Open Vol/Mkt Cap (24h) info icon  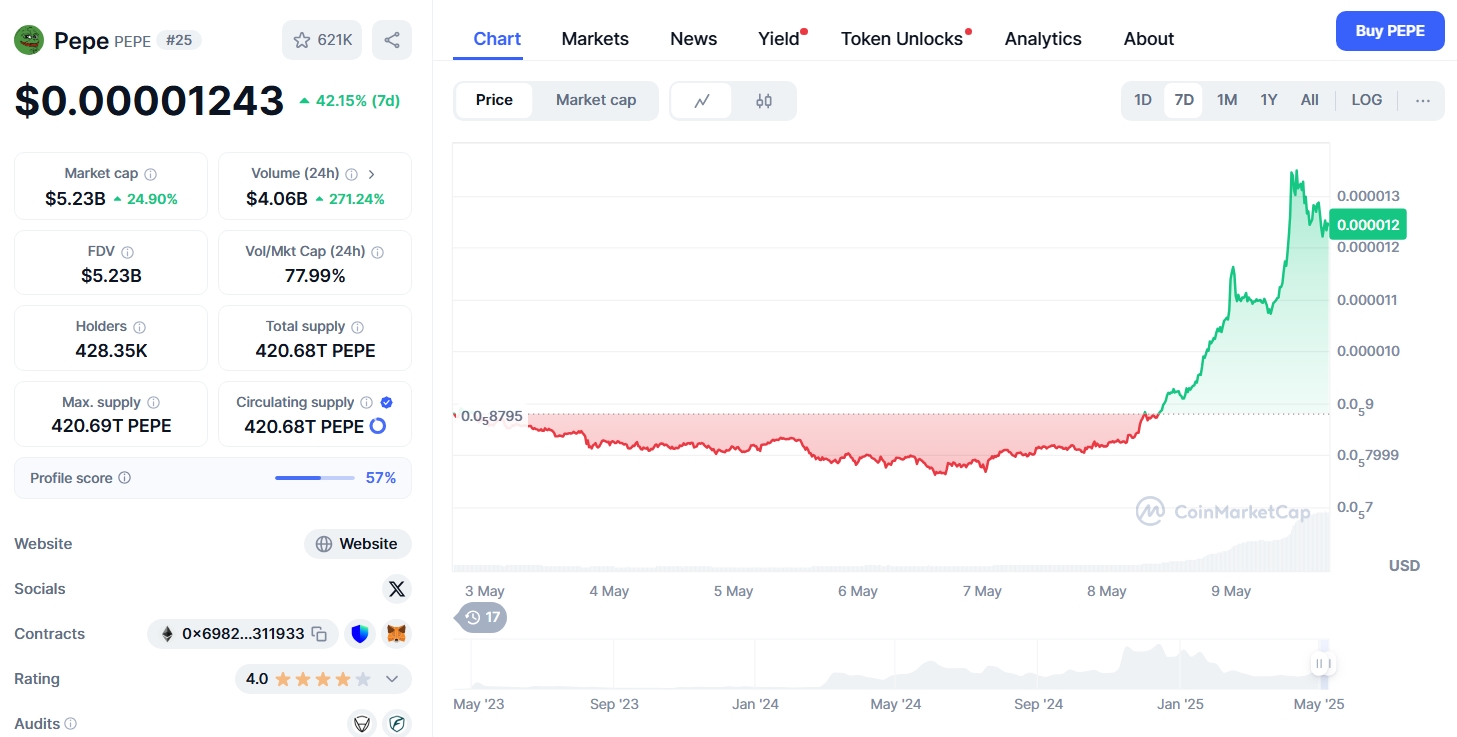coord(377,252)
